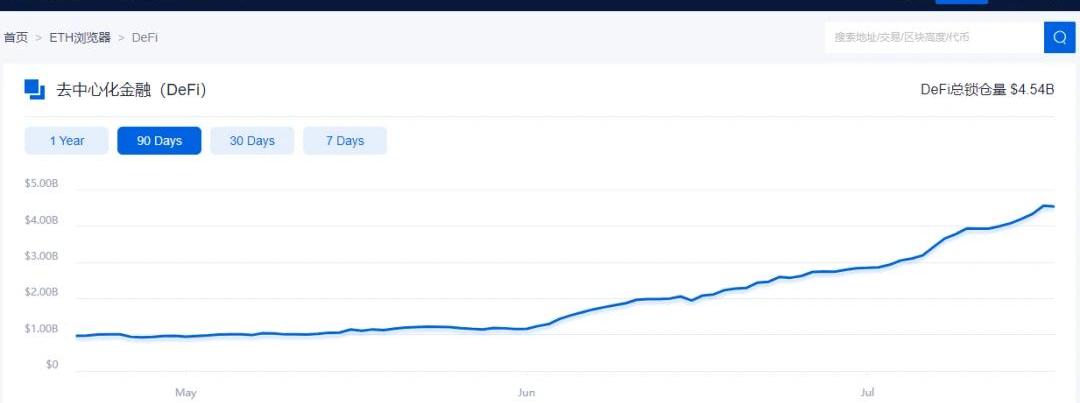
Task: Click the DeFi breadcrumb item
Action: [x=145, y=38]
